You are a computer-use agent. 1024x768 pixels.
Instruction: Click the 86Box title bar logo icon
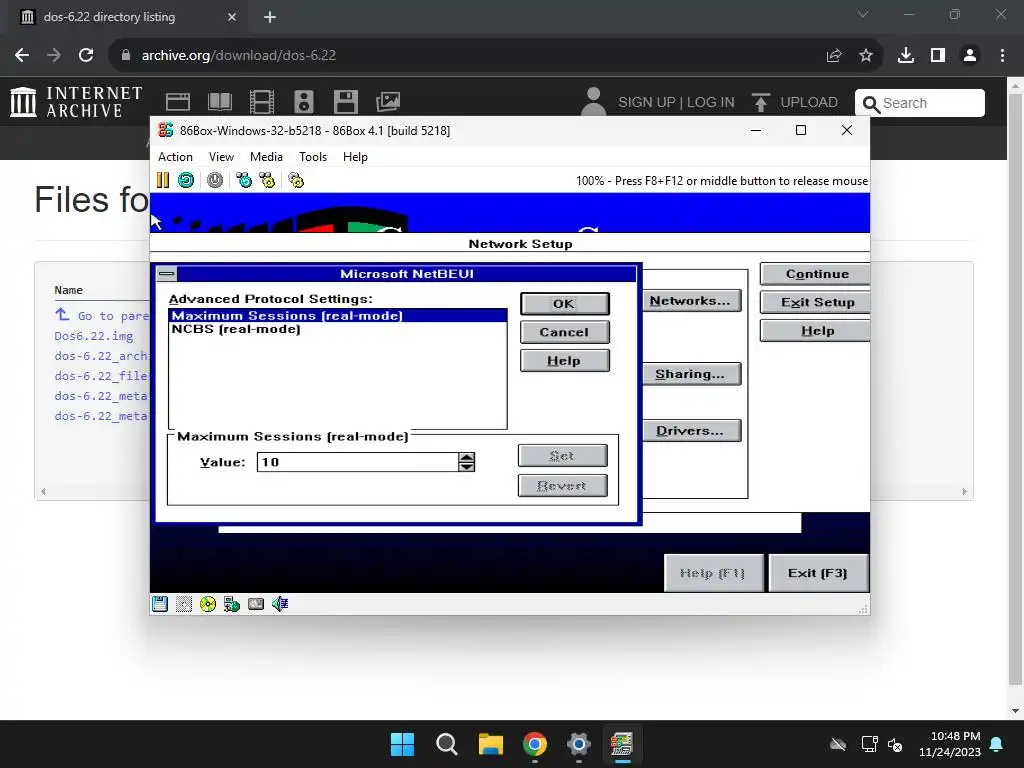166,130
